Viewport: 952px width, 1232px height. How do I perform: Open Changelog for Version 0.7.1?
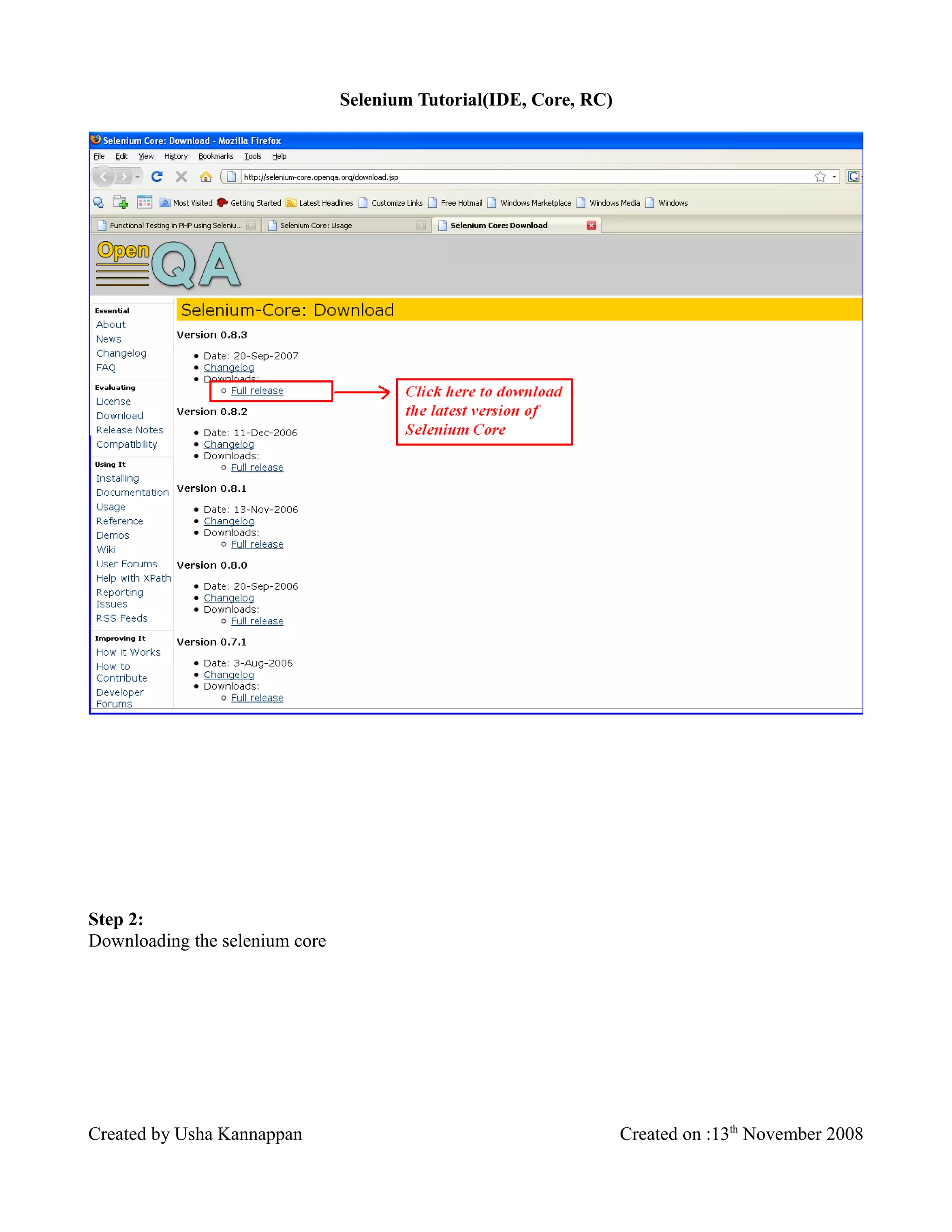click(x=228, y=675)
